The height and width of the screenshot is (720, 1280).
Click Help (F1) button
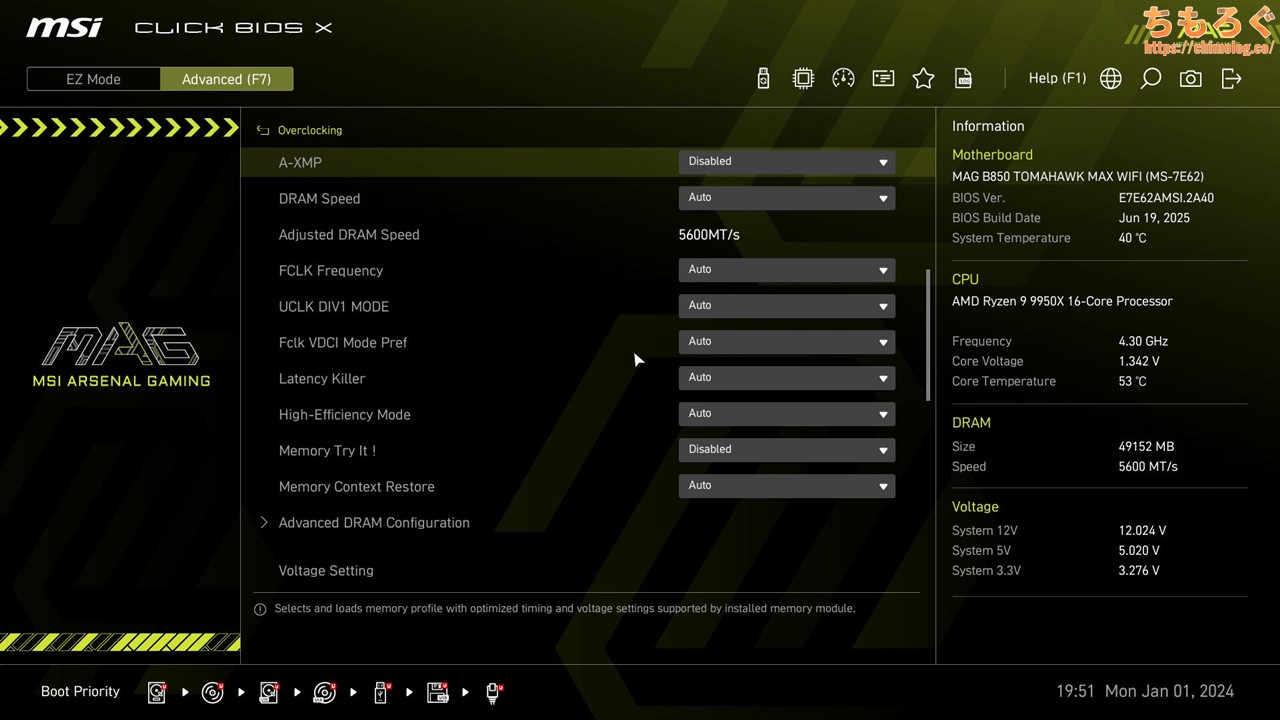1057,78
